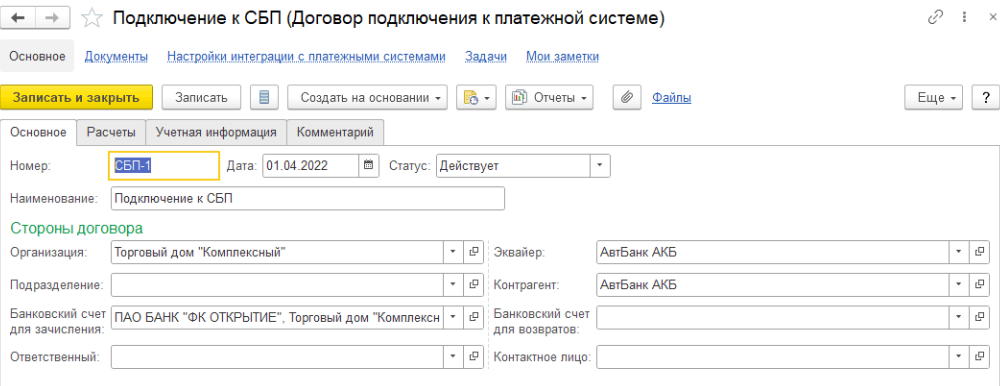1000x386 pixels.
Task: Open Эквайер record with its open icon
Action: pyautogui.click(x=979, y=251)
